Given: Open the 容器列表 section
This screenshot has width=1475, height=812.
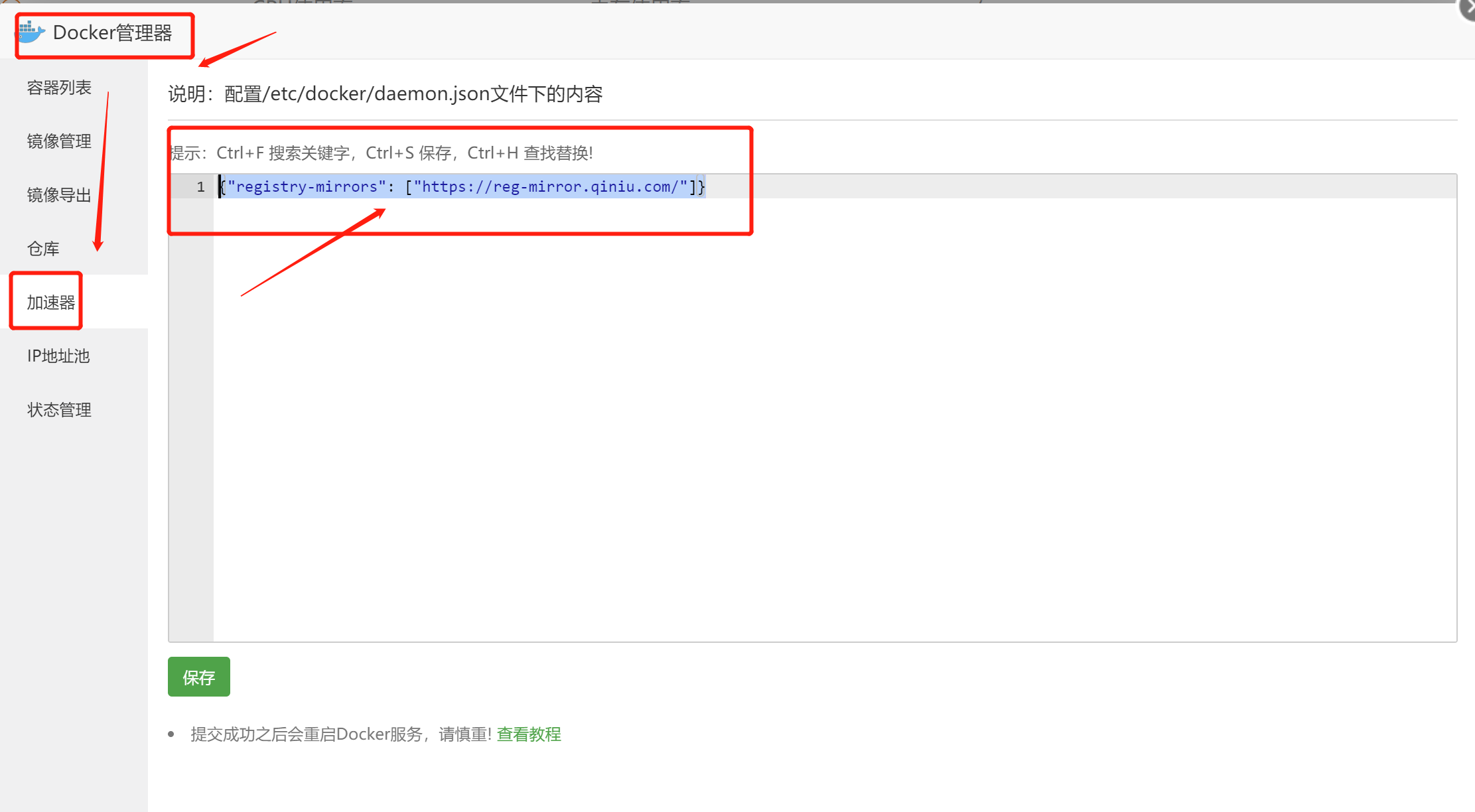Looking at the screenshot, I should [x=59, y=88].
